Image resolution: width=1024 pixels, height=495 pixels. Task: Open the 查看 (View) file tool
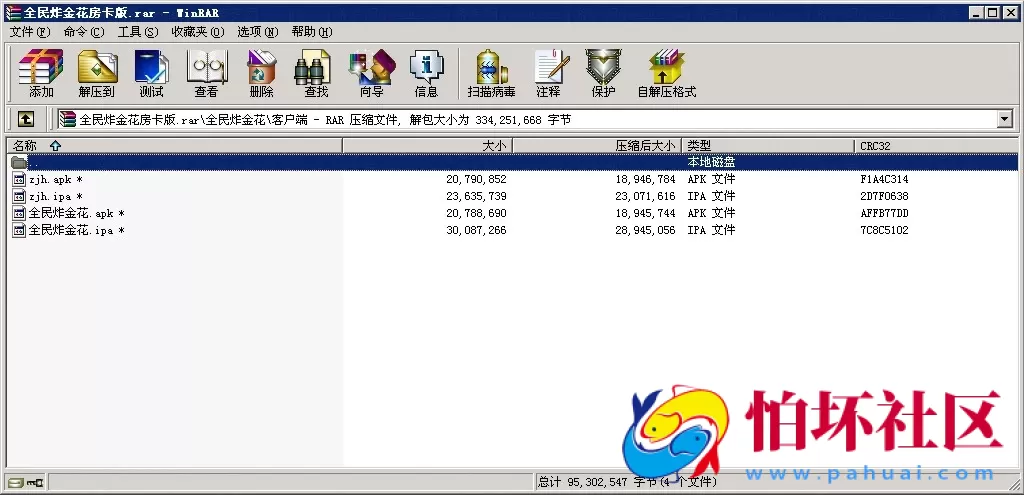(x=206, y=73)
